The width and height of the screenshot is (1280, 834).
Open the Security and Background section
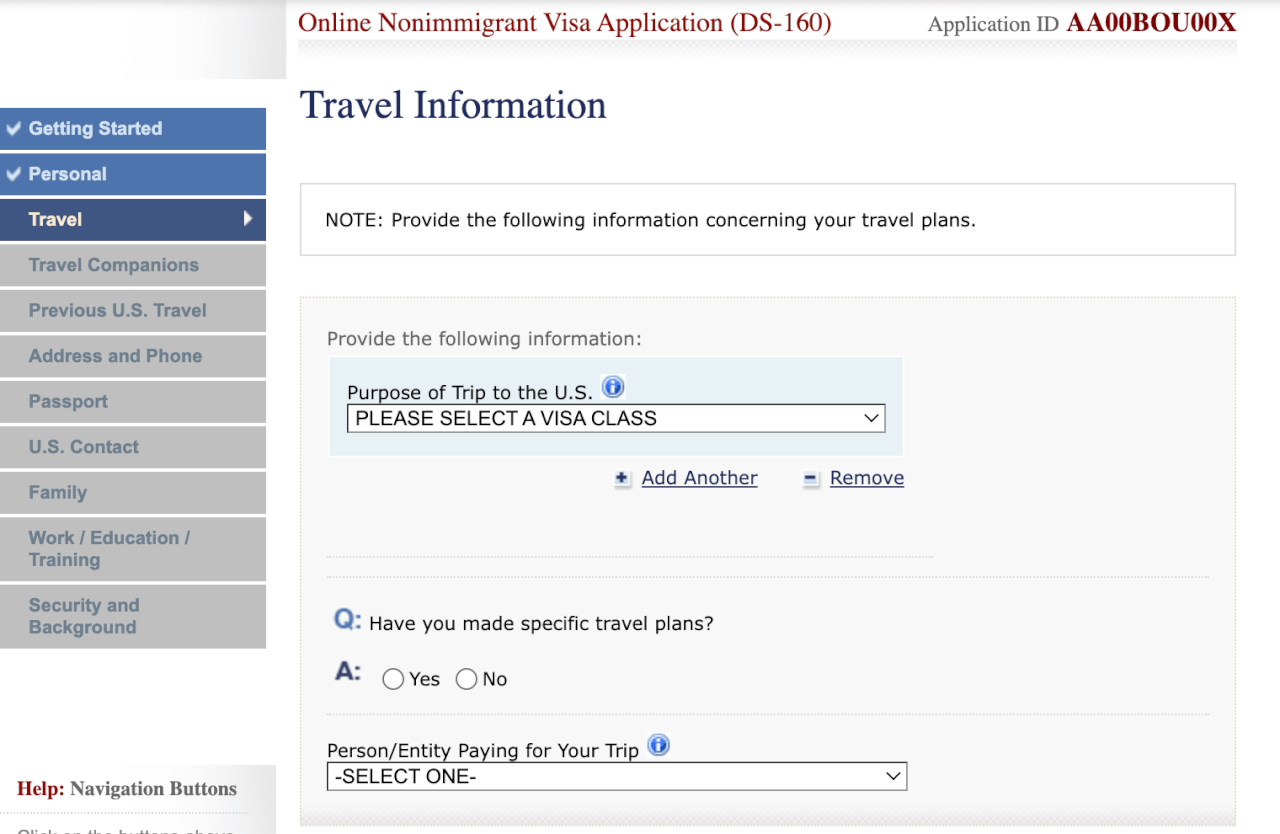[x=84, y=616]
